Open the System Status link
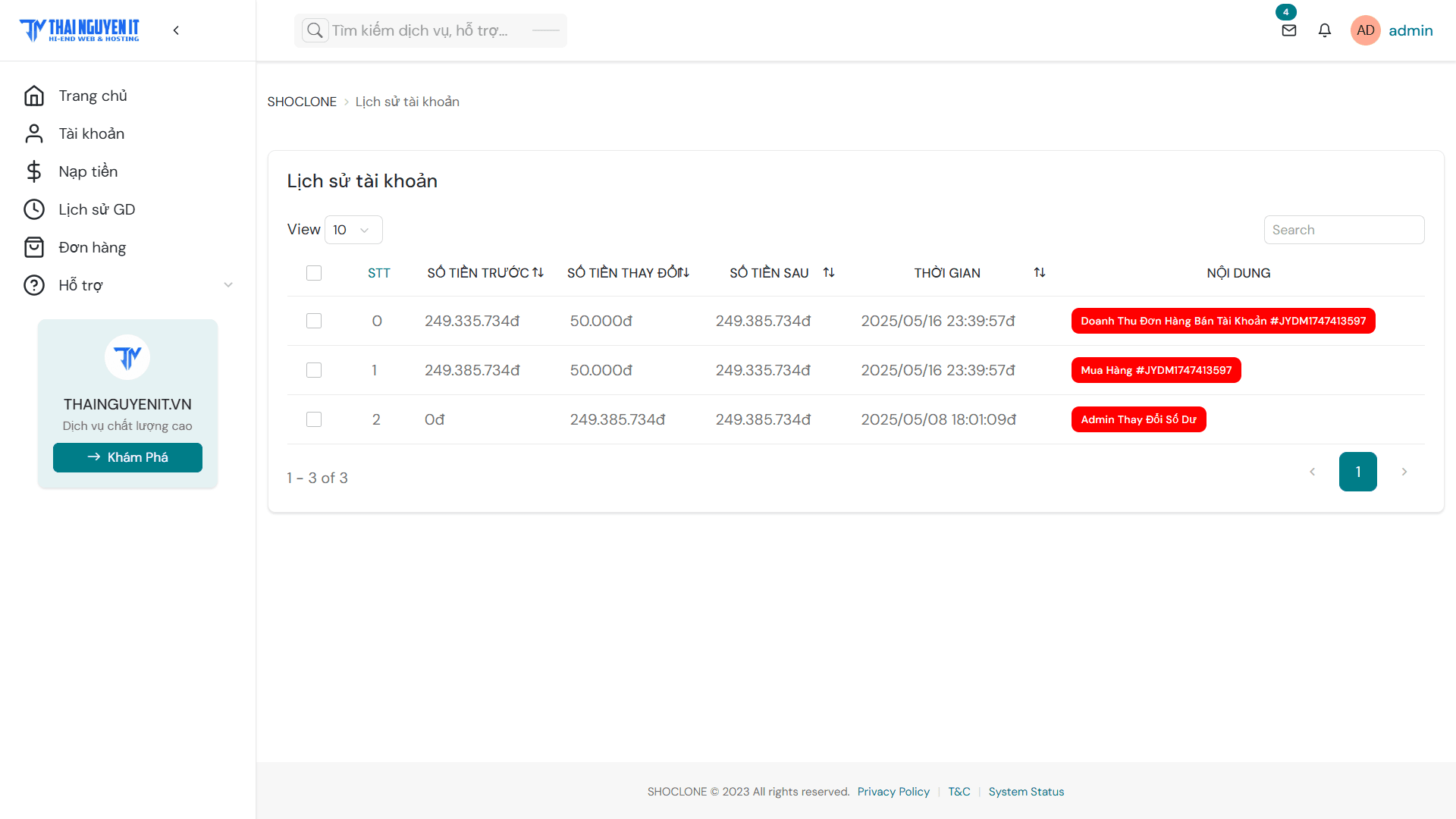 point(1026,792)
